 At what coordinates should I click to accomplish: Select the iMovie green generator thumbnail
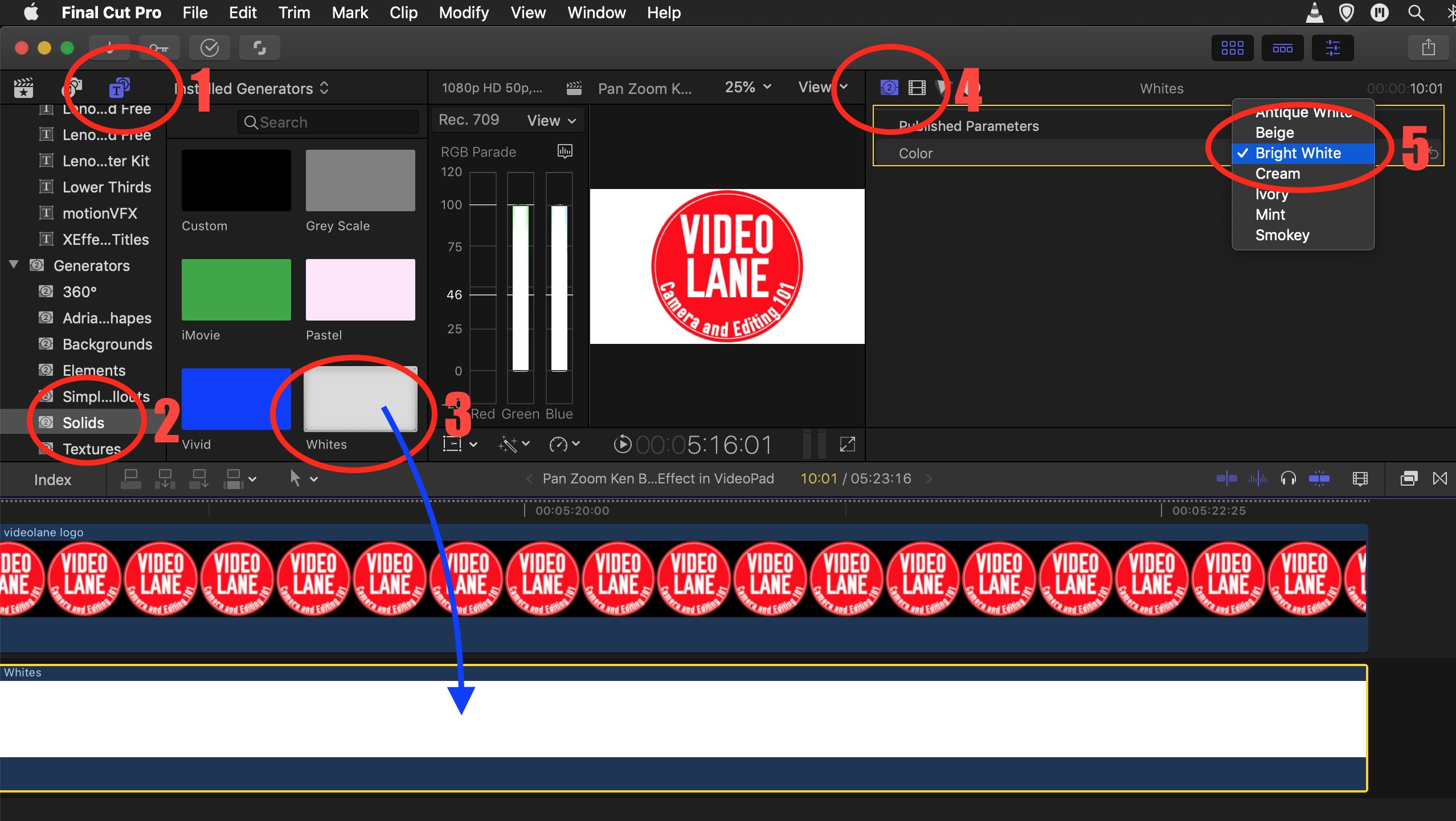(236, 290)
